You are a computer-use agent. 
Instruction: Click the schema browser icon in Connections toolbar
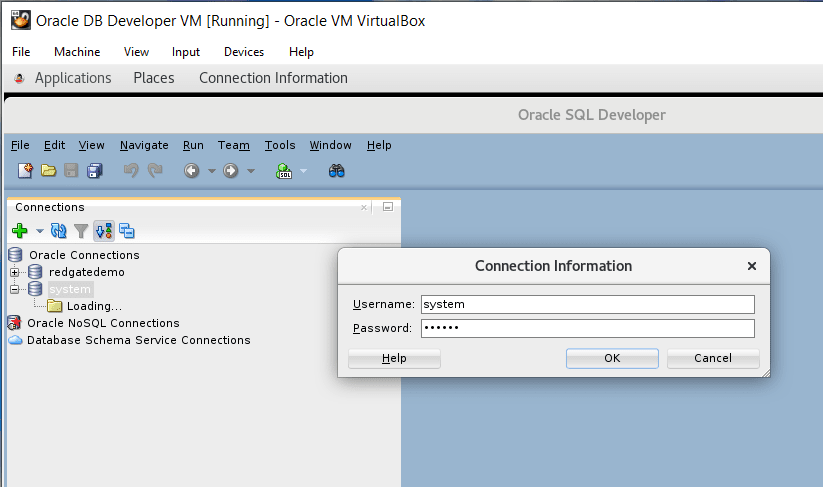104,230
